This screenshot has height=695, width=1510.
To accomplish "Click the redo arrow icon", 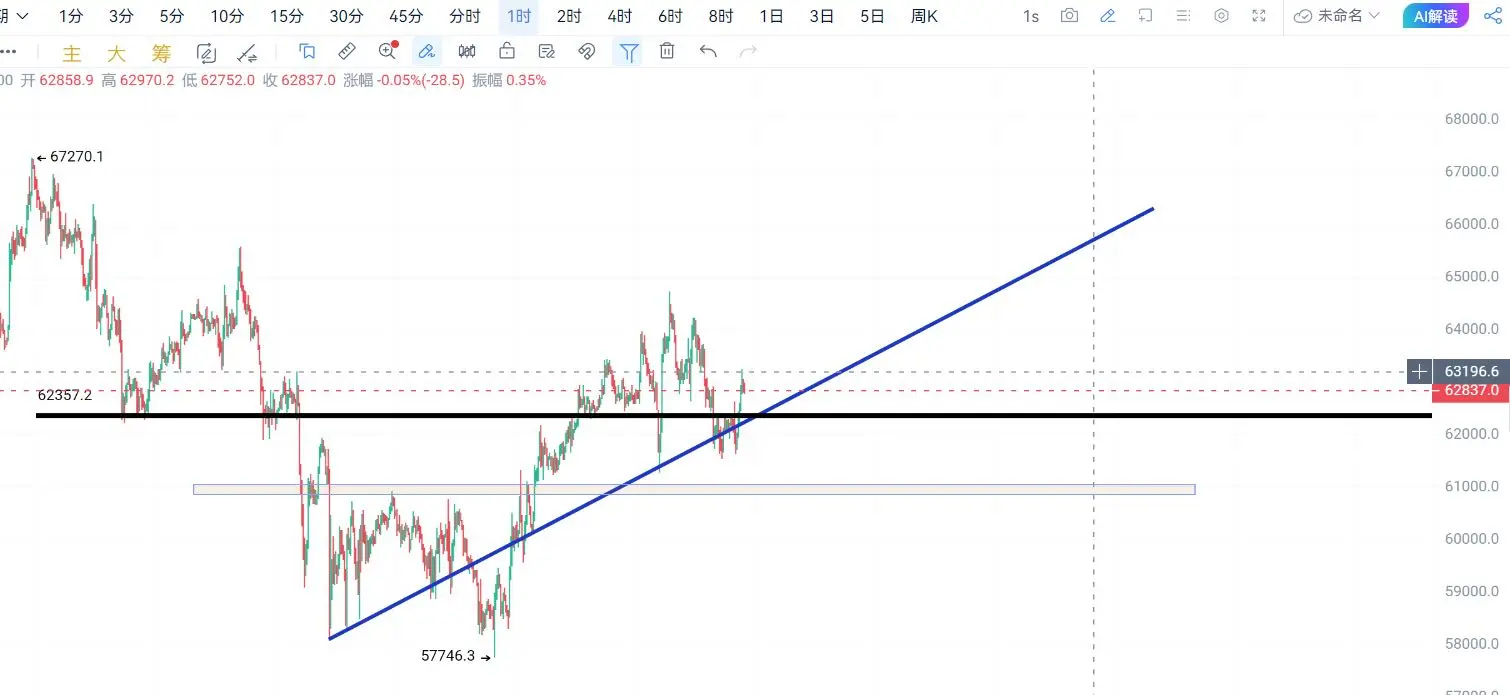I will pyautogui.click(x=747, y=52).
